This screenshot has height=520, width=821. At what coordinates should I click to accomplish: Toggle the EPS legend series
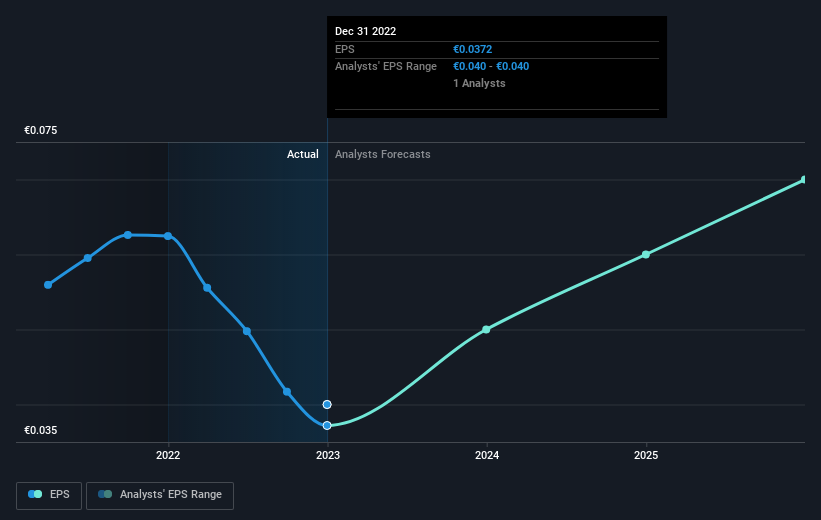pos(49,495)
